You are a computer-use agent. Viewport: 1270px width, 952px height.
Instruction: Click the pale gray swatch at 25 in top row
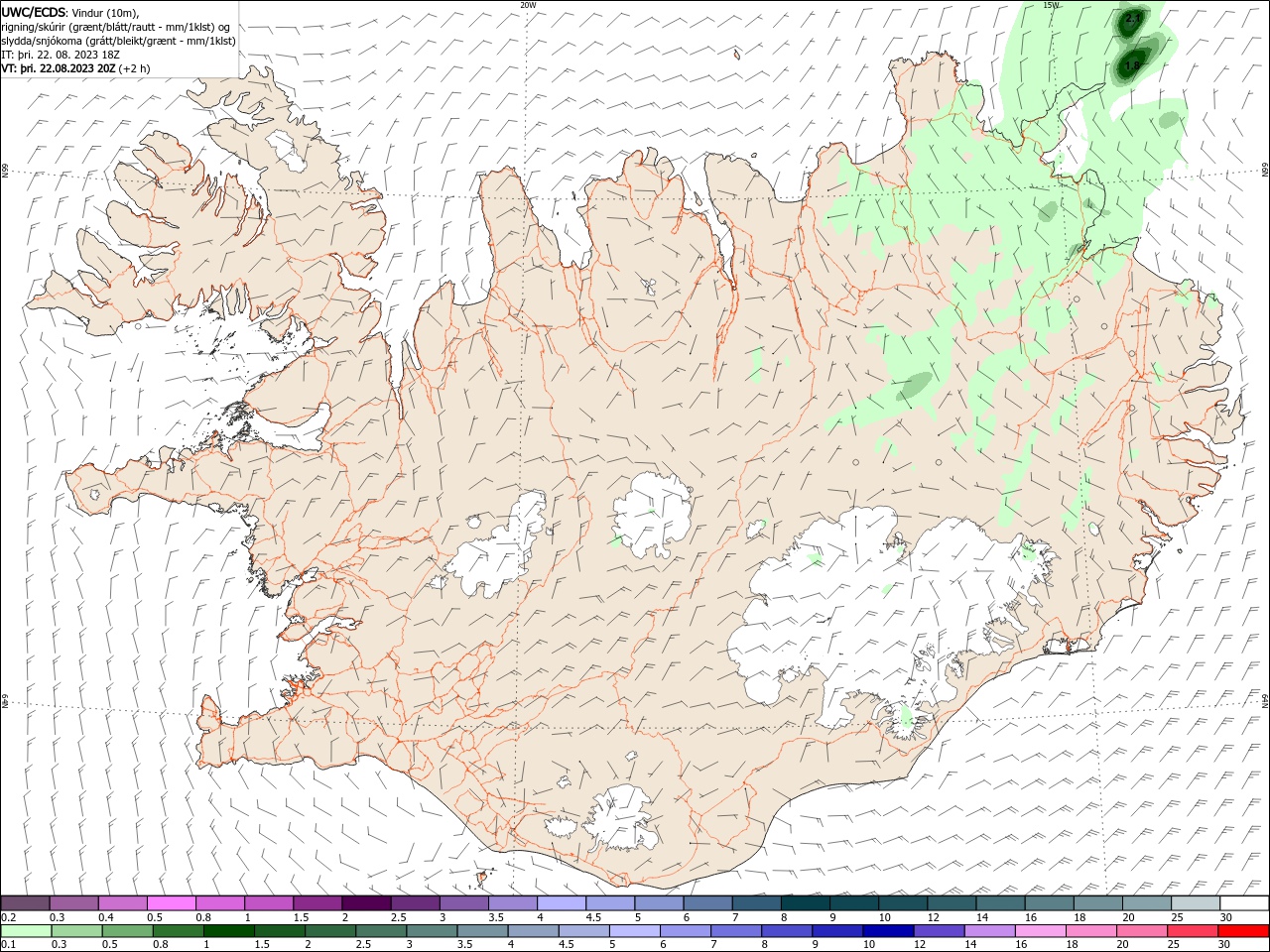click(1195, 903)
